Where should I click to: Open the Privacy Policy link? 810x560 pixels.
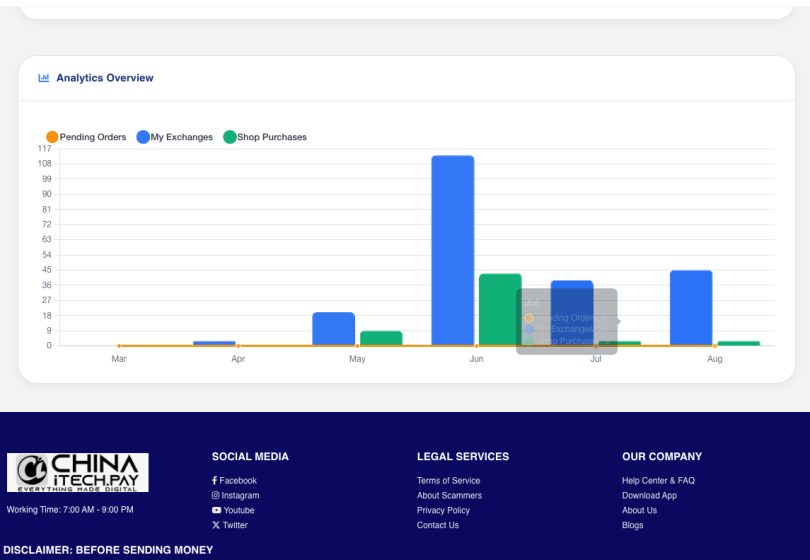[x=443, y=511]
